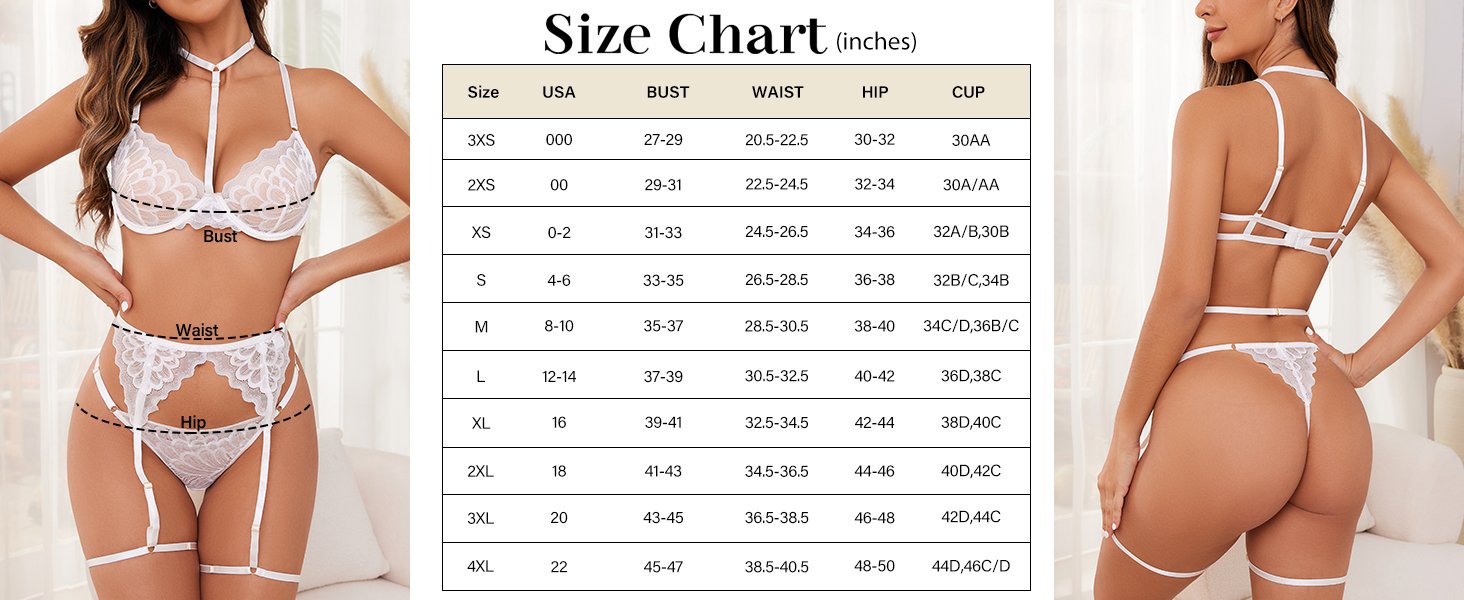Select the 'WAIST' column header
1464x600 pixels.
778,92
